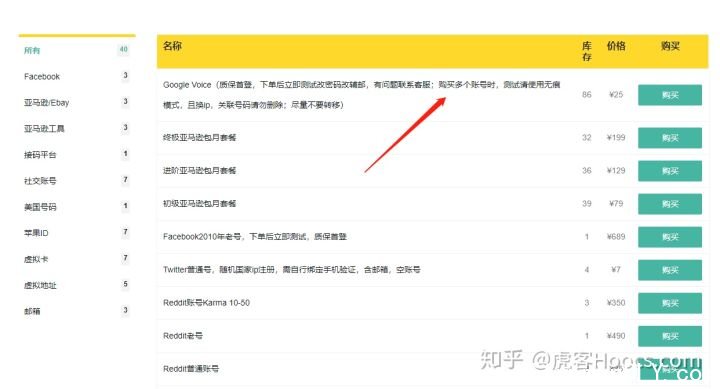Buy the 进阶亚马逊包月套餐 item

(669, 171)
